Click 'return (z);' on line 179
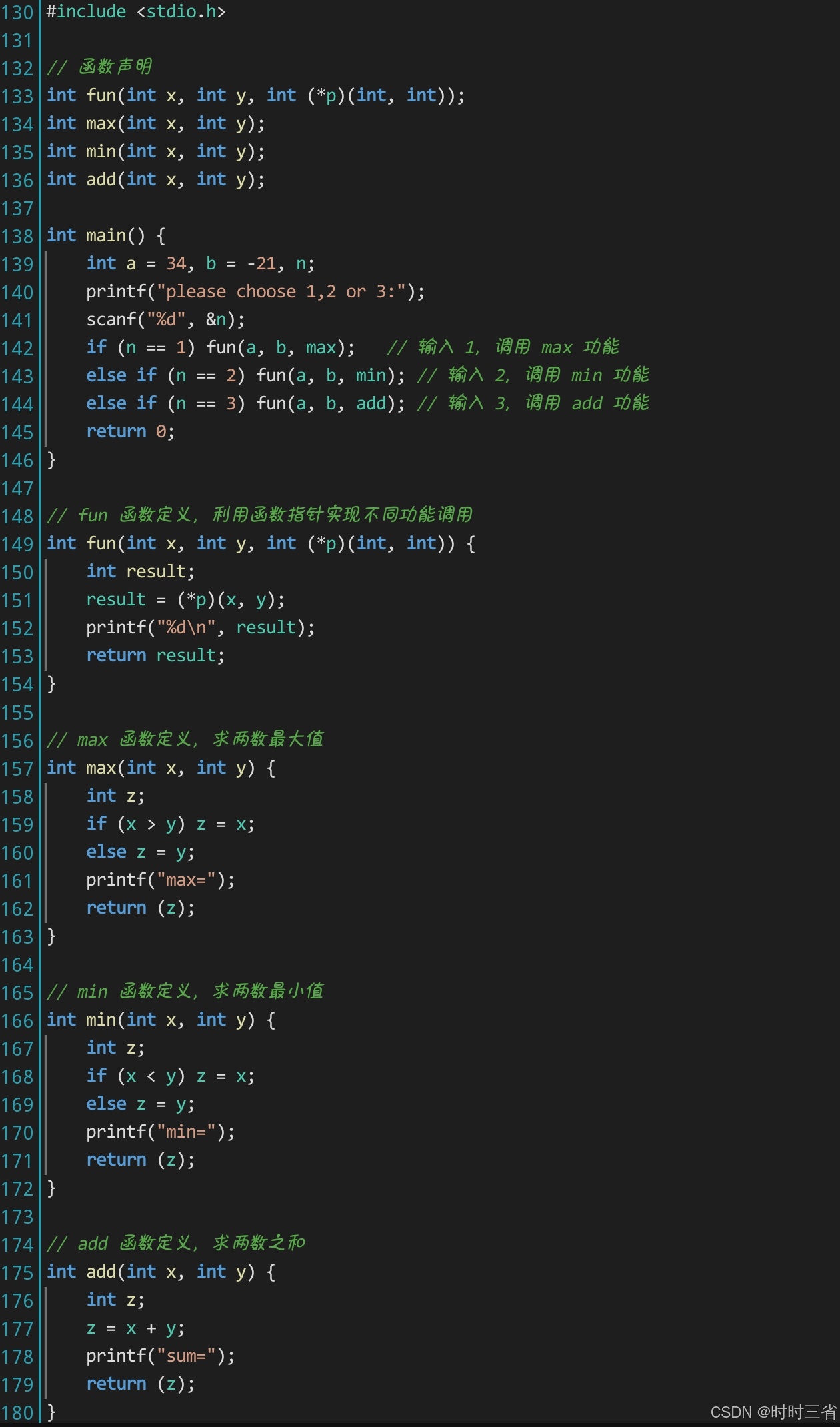The image size is (840, 1427). coord(141,1384)
